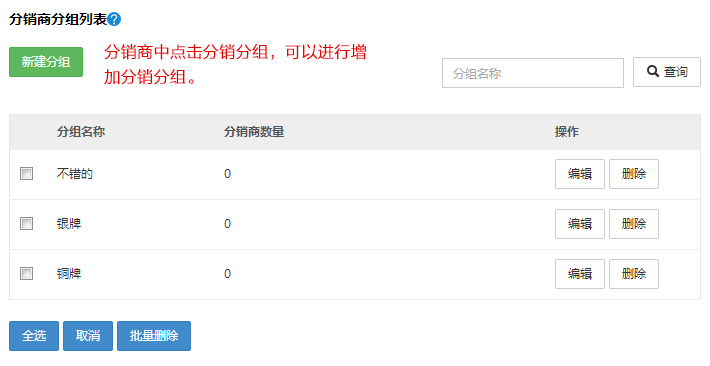Select the 银牌 group name text
This screenshot has height=366, width=710.
69,224
